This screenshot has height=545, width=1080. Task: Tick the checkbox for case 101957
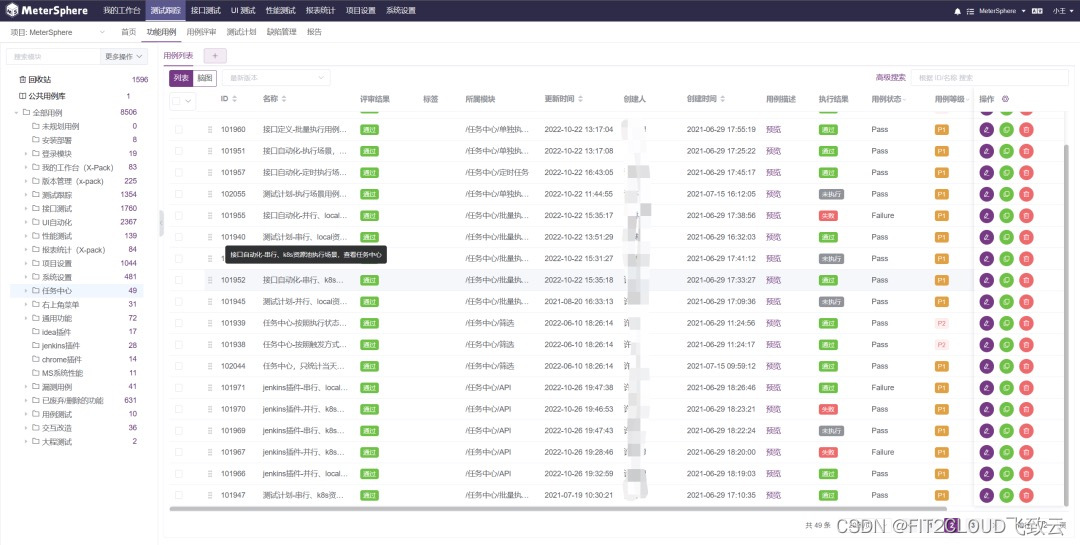click(179, 172)
